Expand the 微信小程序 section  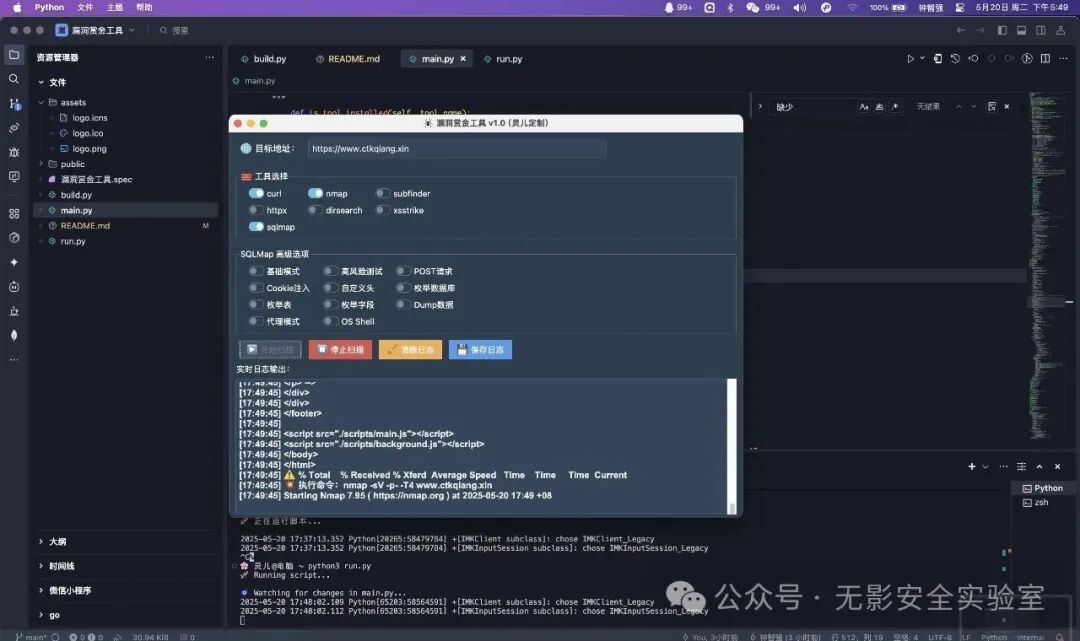[x=41, y=591]
